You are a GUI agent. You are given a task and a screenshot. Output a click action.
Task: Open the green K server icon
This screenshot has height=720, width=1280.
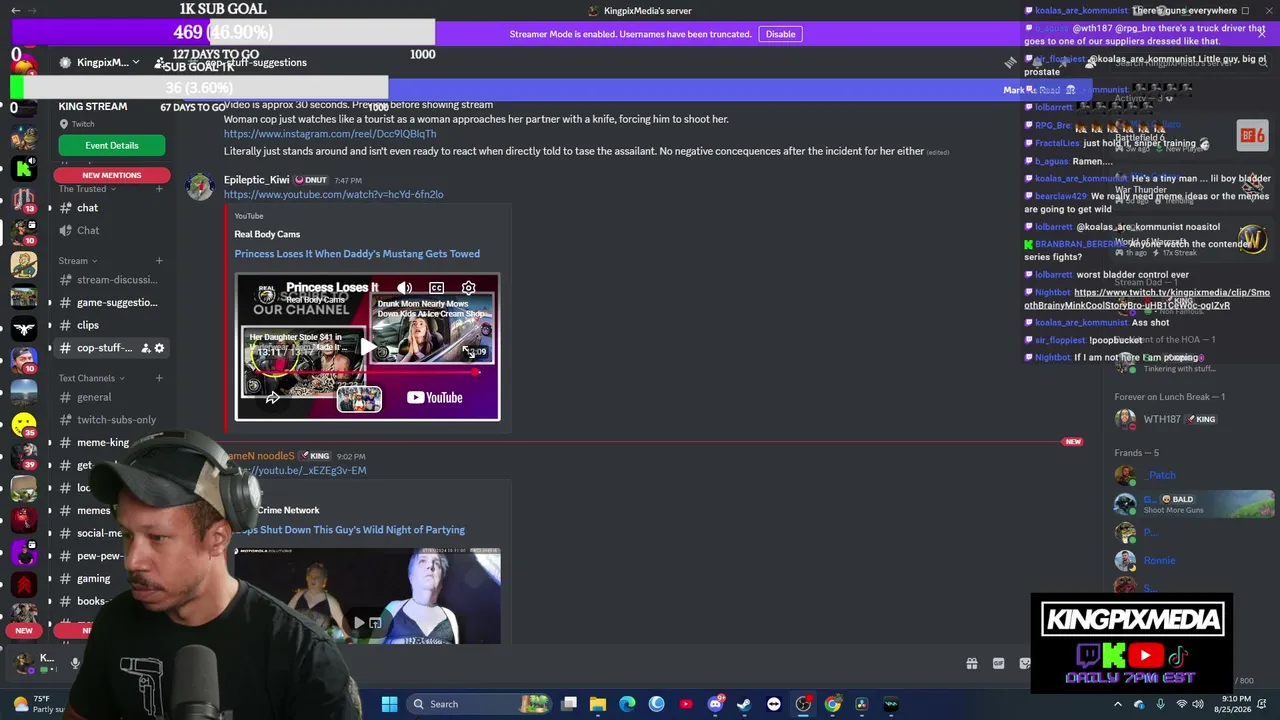(x=24, y=169)
